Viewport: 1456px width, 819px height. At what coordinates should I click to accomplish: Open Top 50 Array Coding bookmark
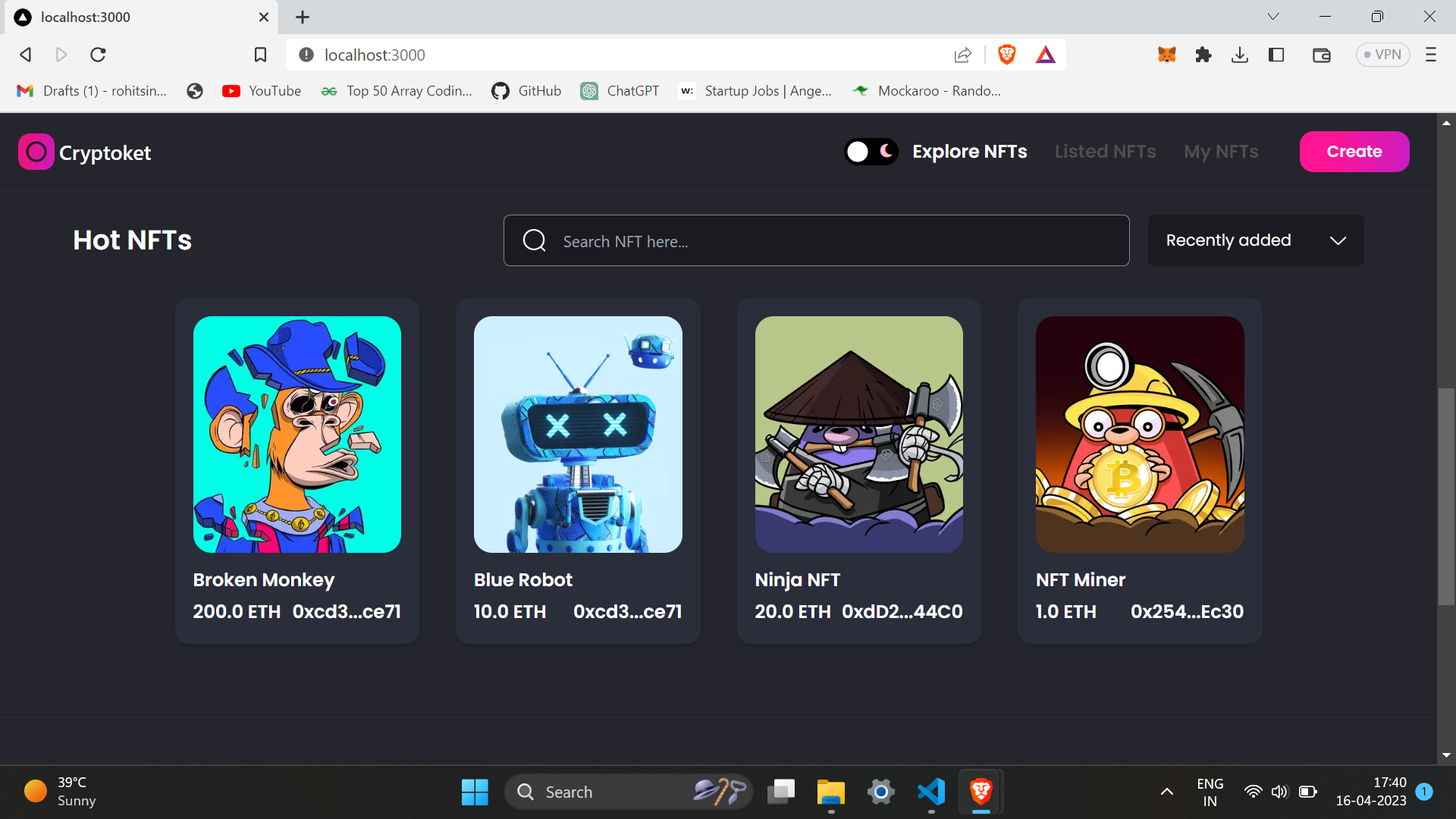tap(397, 91)
